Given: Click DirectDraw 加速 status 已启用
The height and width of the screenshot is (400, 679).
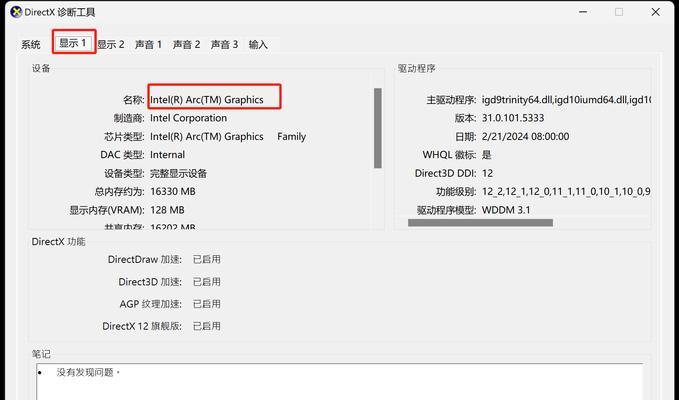Looking at the screenshot, I should pos(207,259).
